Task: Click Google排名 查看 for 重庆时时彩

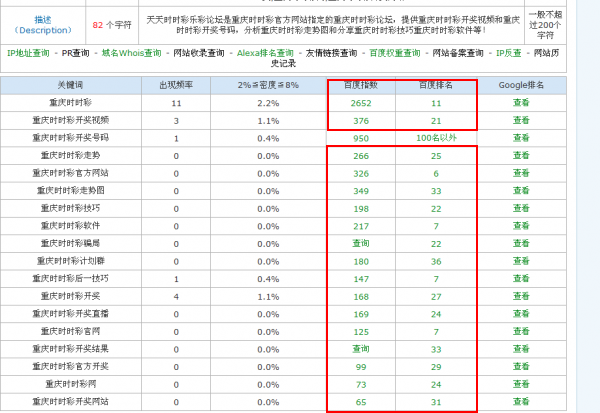Action: [x=521, y=103]
